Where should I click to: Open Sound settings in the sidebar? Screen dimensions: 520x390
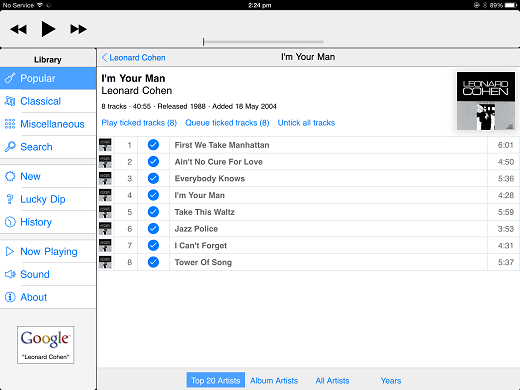pos(48,274)
